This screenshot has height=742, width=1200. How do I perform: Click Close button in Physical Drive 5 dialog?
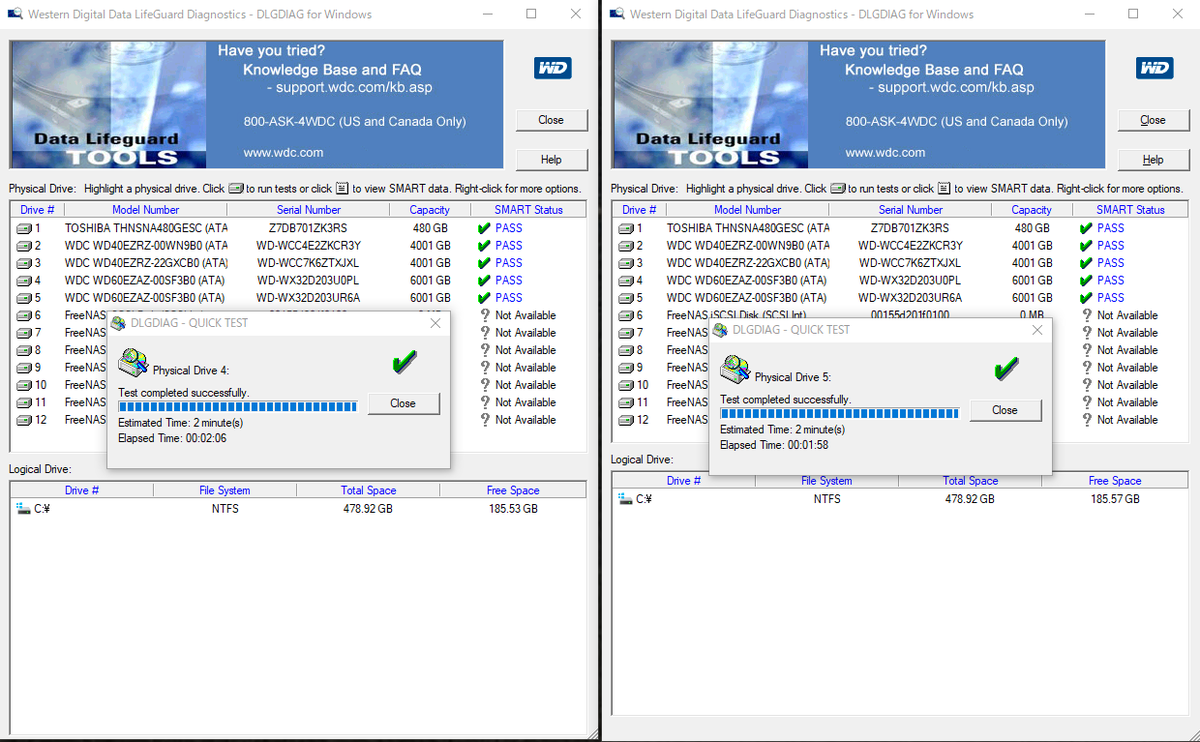point(1005,410)
